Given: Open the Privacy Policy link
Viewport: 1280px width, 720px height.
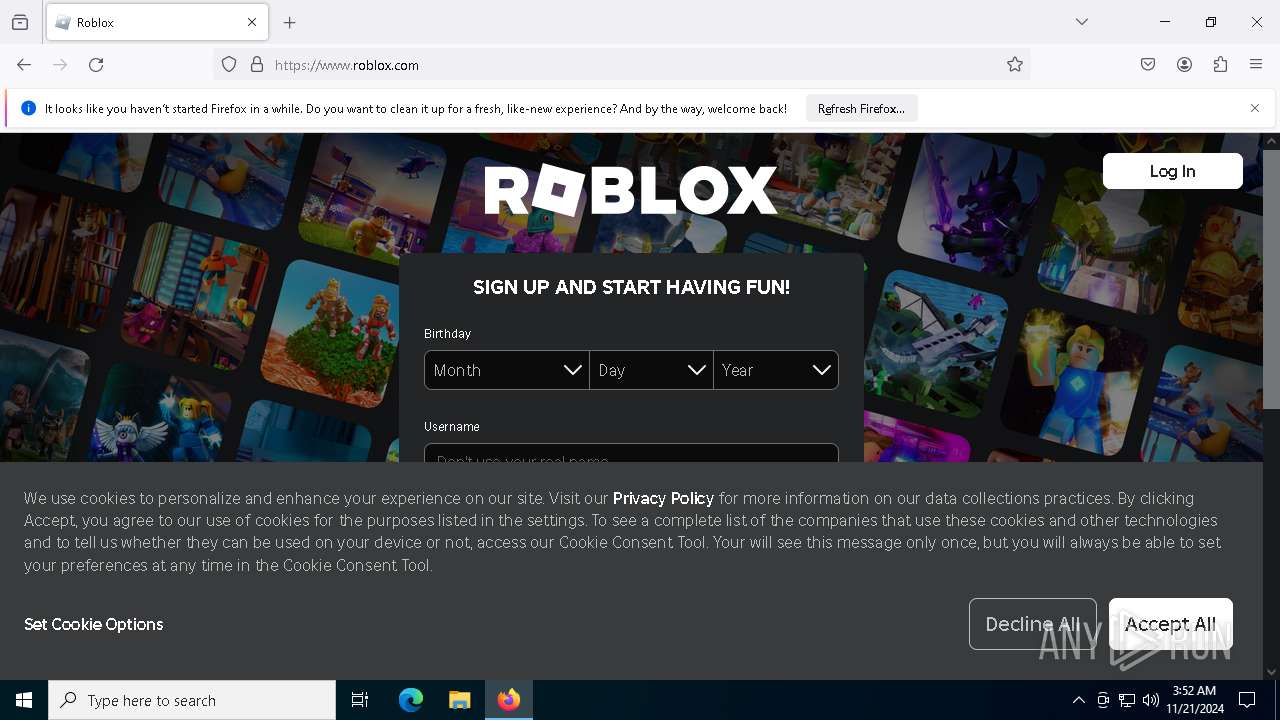Looking at the screenshot, I should tap(663, 498).
